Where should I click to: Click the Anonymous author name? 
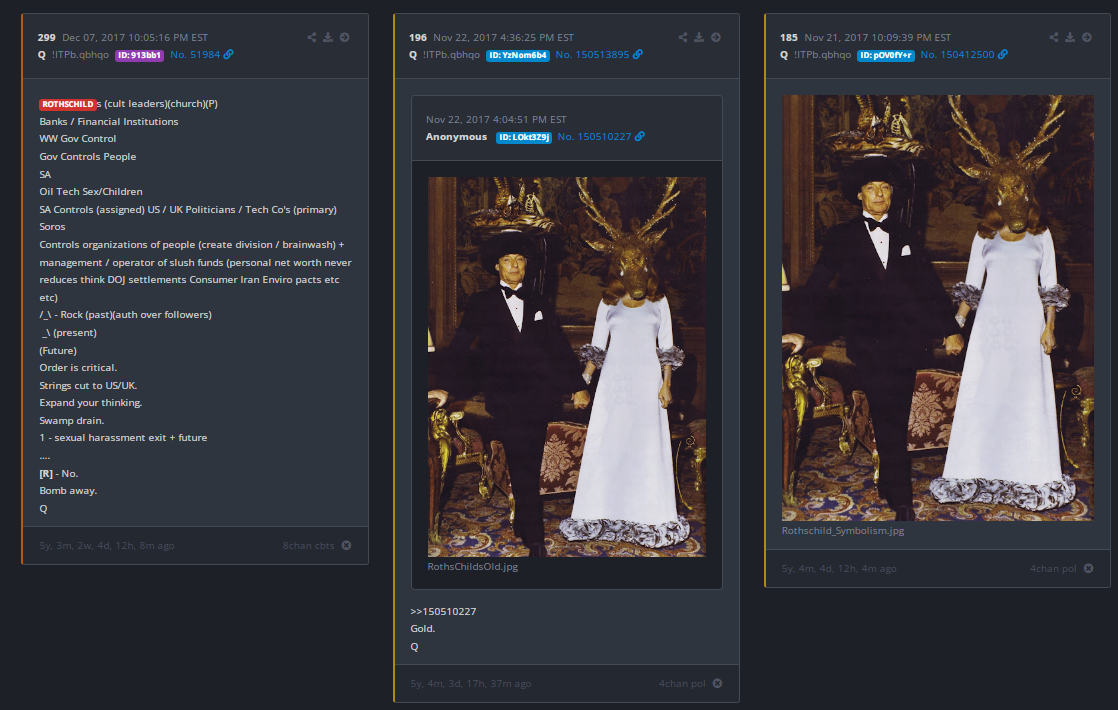[456, 136]
